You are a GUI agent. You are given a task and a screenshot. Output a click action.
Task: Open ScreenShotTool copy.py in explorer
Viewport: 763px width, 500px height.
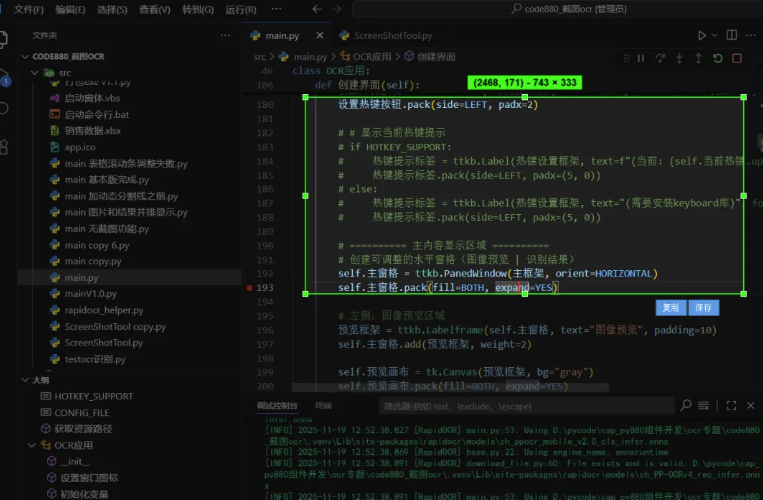[x=115, y=326]
